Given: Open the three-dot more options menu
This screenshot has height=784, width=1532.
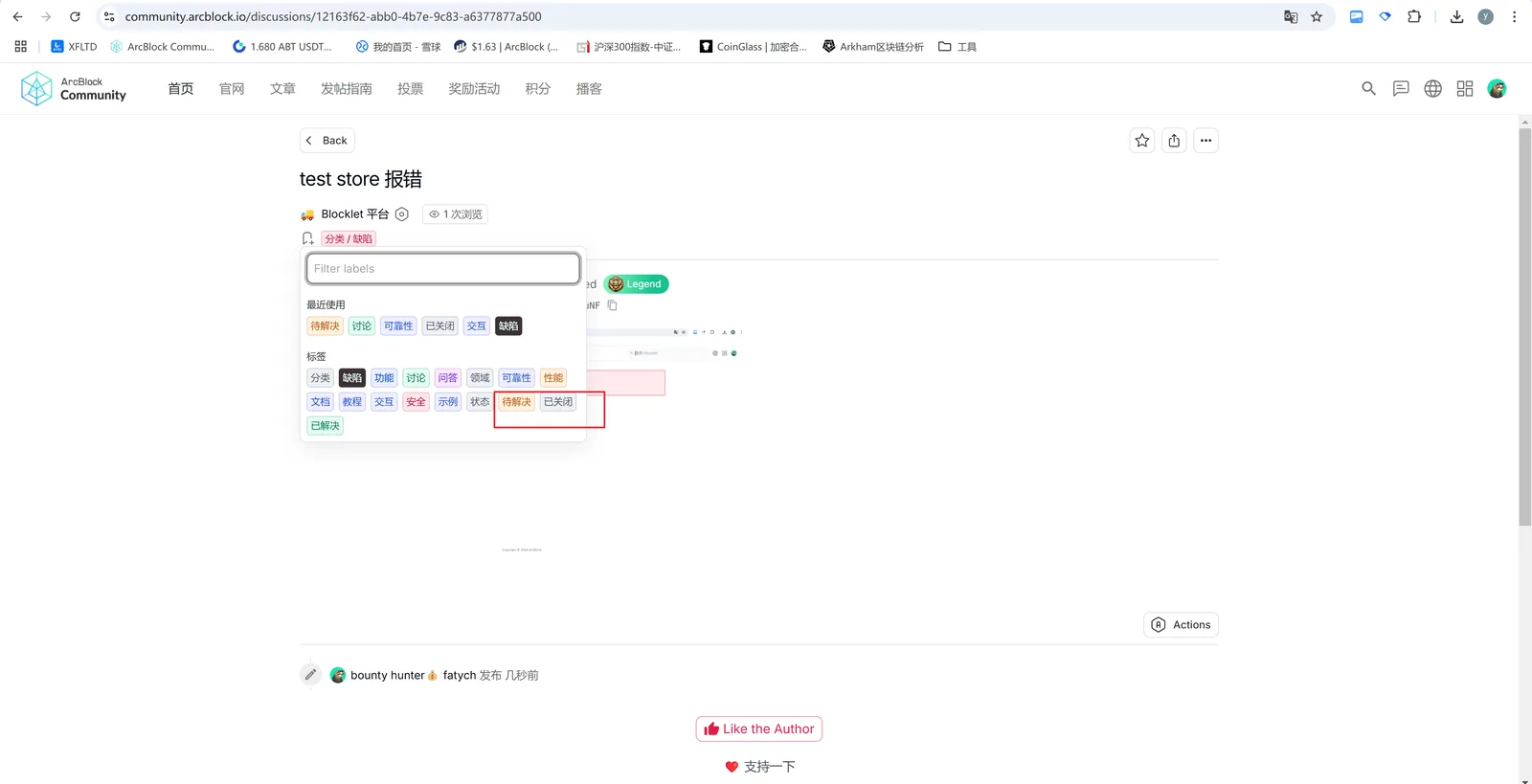Looking at the screenshot, I should pyautogui.click(x=1206, y=141).
